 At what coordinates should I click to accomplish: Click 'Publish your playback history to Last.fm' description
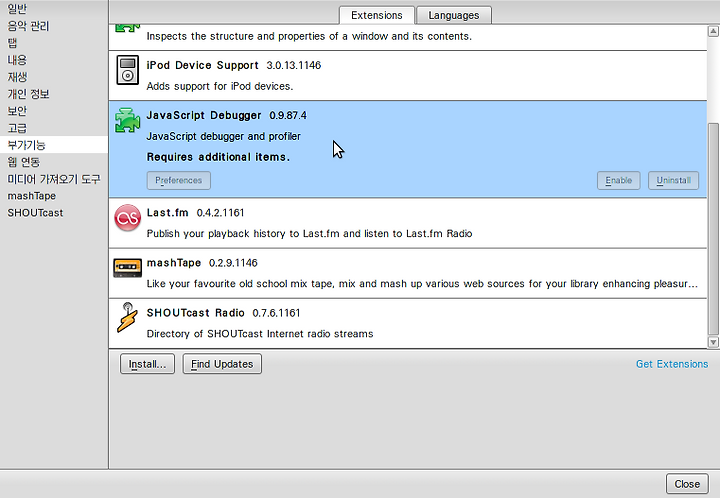309,234
